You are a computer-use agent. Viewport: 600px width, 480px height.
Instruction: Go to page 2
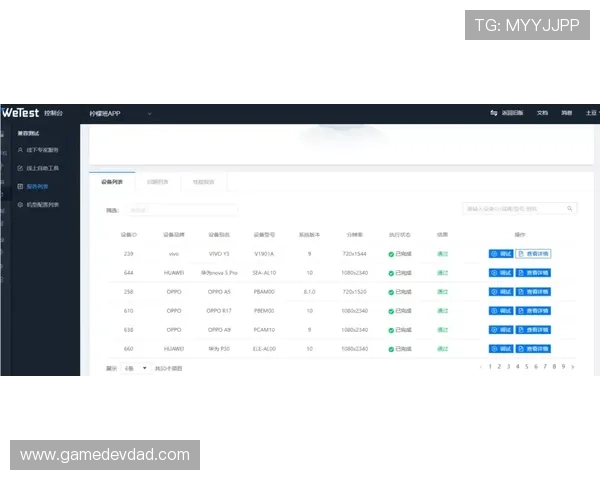coord(499,367)
